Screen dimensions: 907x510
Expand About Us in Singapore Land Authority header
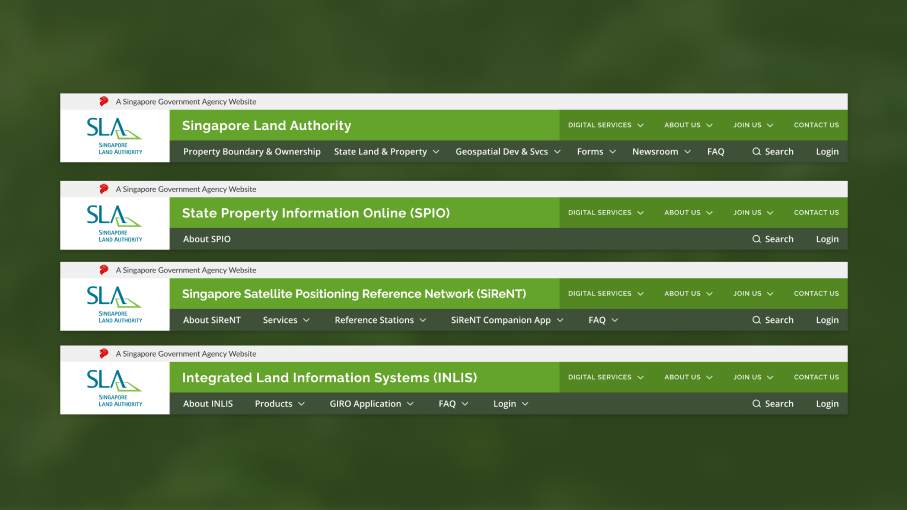[688, 125]
